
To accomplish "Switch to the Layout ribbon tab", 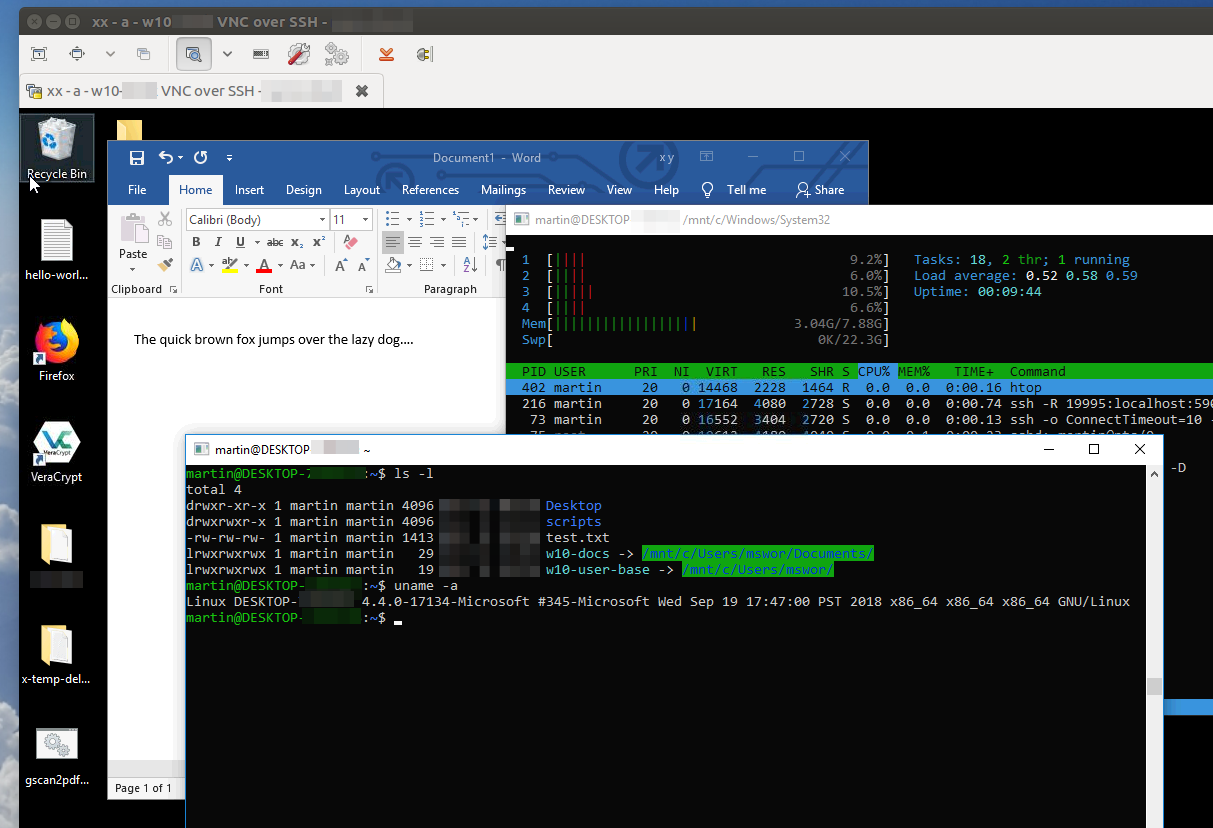I will pos(362,190).
